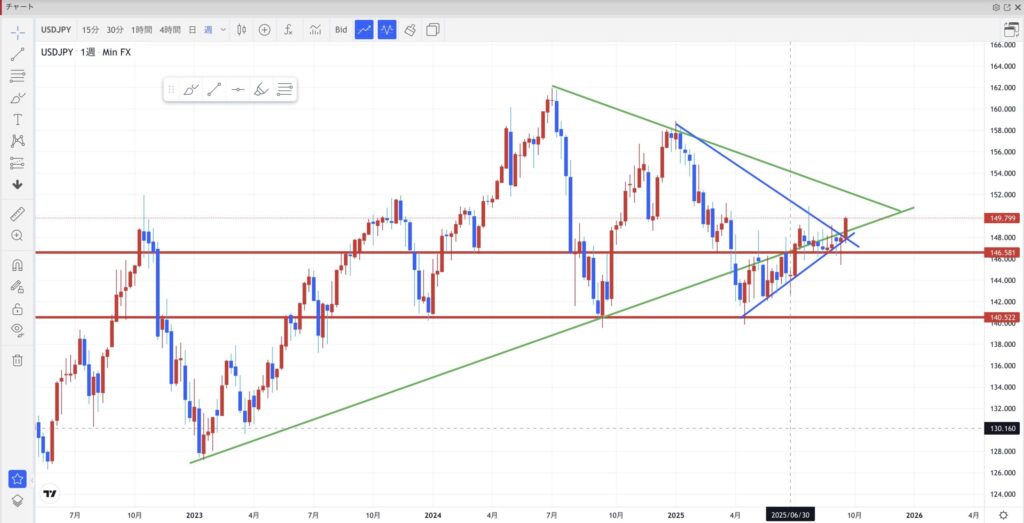
Task: Hide all drawings with the eye icon
Action: point(18,331)
